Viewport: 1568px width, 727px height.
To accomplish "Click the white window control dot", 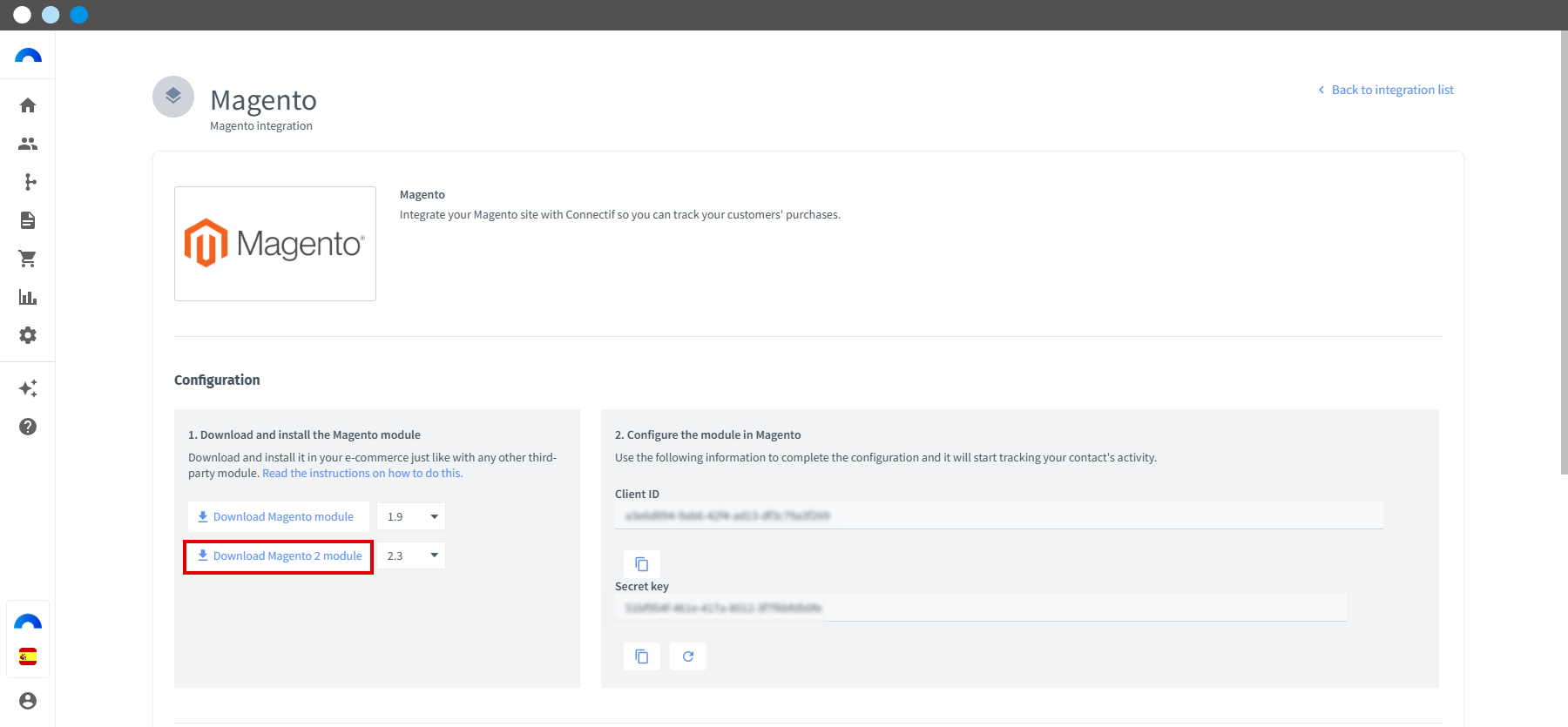I will pyautogui.click(x=23, y=15).
